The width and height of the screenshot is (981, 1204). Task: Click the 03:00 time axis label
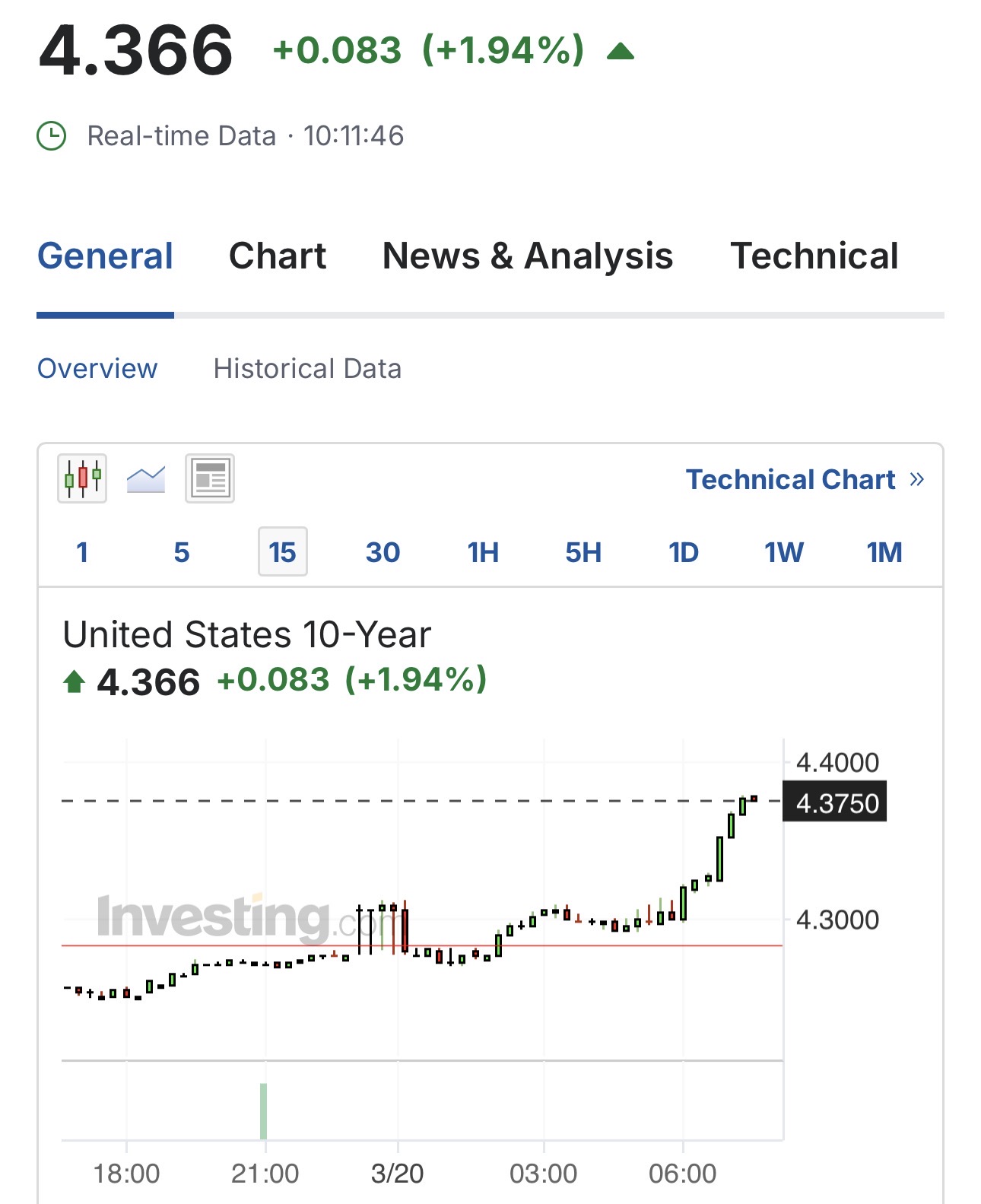(543, 1174)
